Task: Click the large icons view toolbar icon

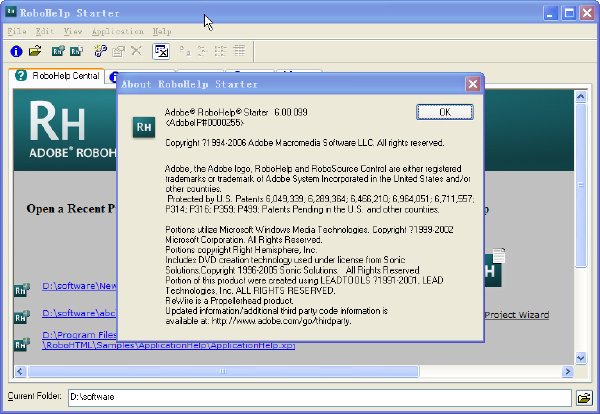Action: [x=185, y=51]
